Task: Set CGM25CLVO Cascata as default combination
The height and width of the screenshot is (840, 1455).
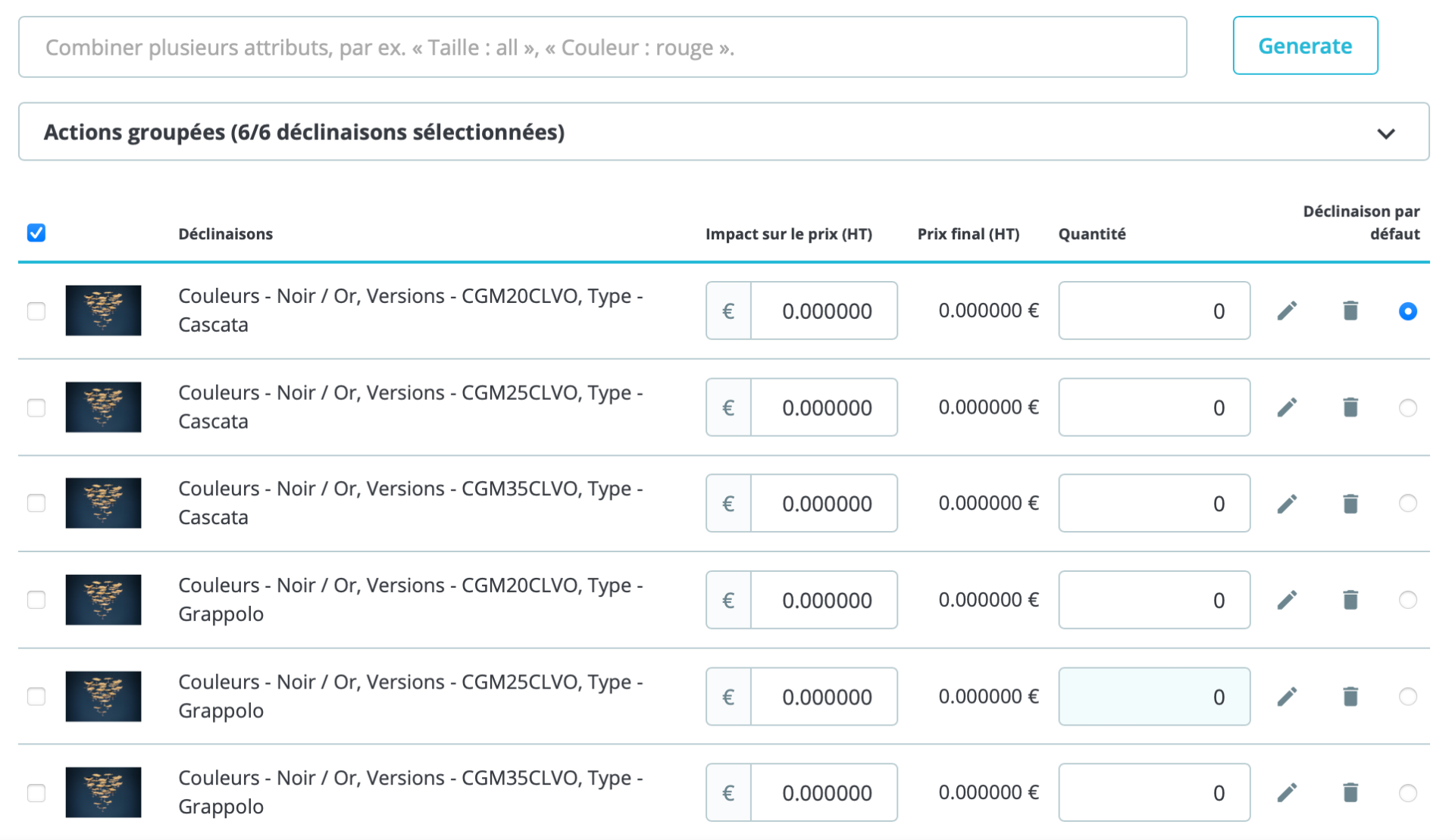Action: tap(1408, 408)
